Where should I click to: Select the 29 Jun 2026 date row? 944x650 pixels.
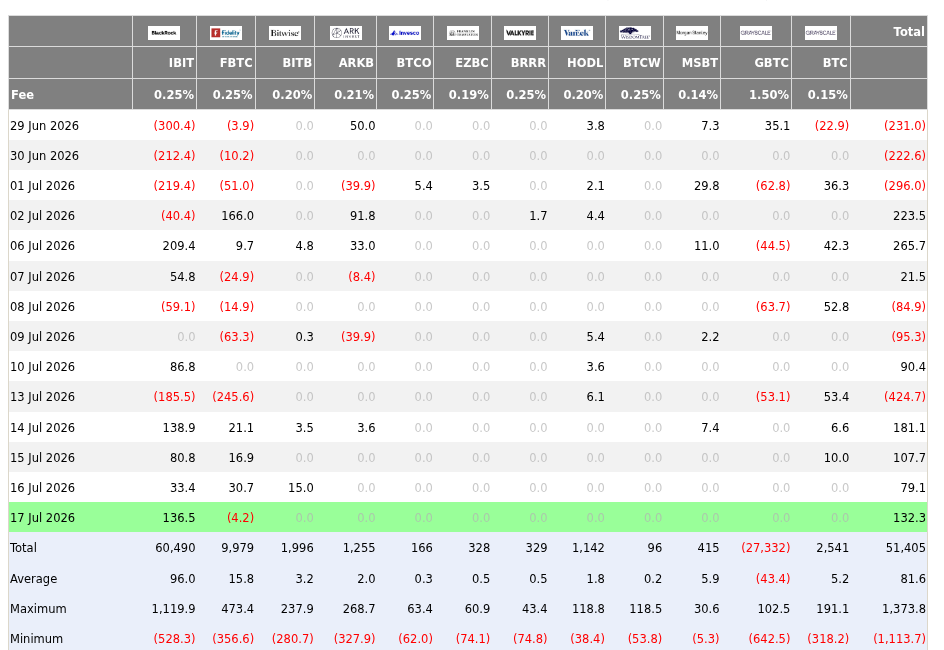click(468, 125)
